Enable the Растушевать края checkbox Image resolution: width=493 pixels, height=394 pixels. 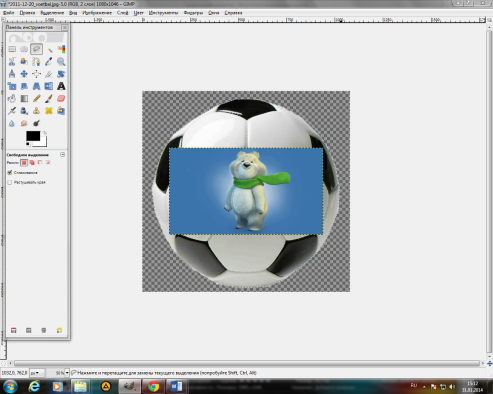coord(10,182)
